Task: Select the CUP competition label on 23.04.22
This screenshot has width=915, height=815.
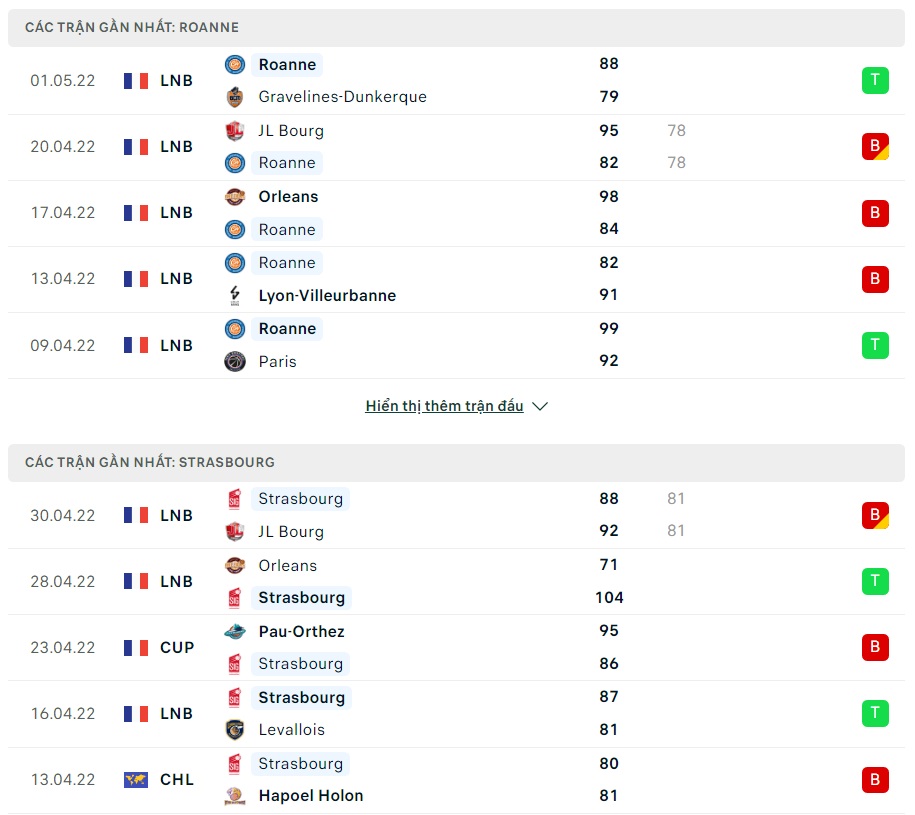Action: tap(177, 647)
